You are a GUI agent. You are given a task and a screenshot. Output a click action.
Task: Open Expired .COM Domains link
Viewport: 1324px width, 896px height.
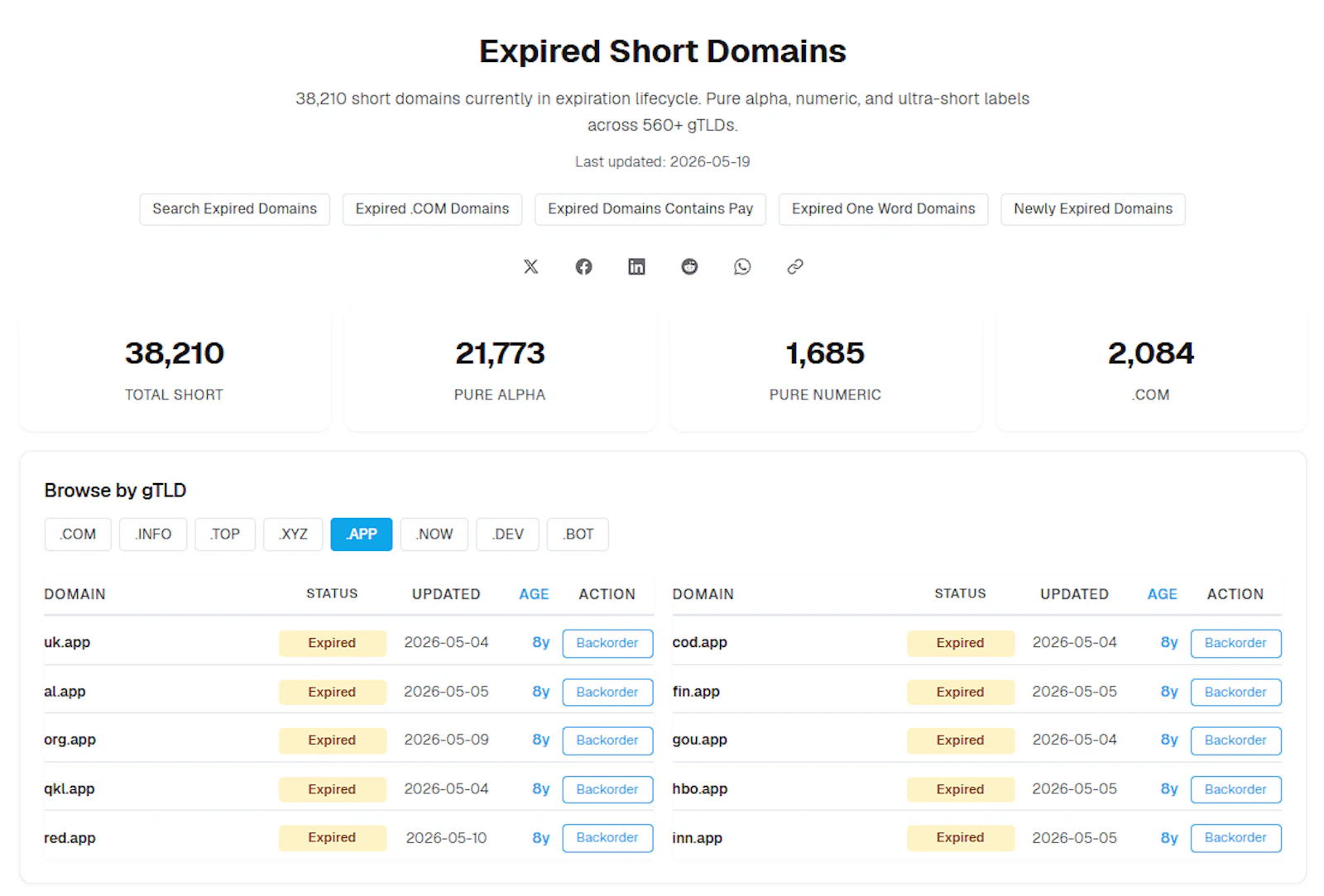(432, 209)
